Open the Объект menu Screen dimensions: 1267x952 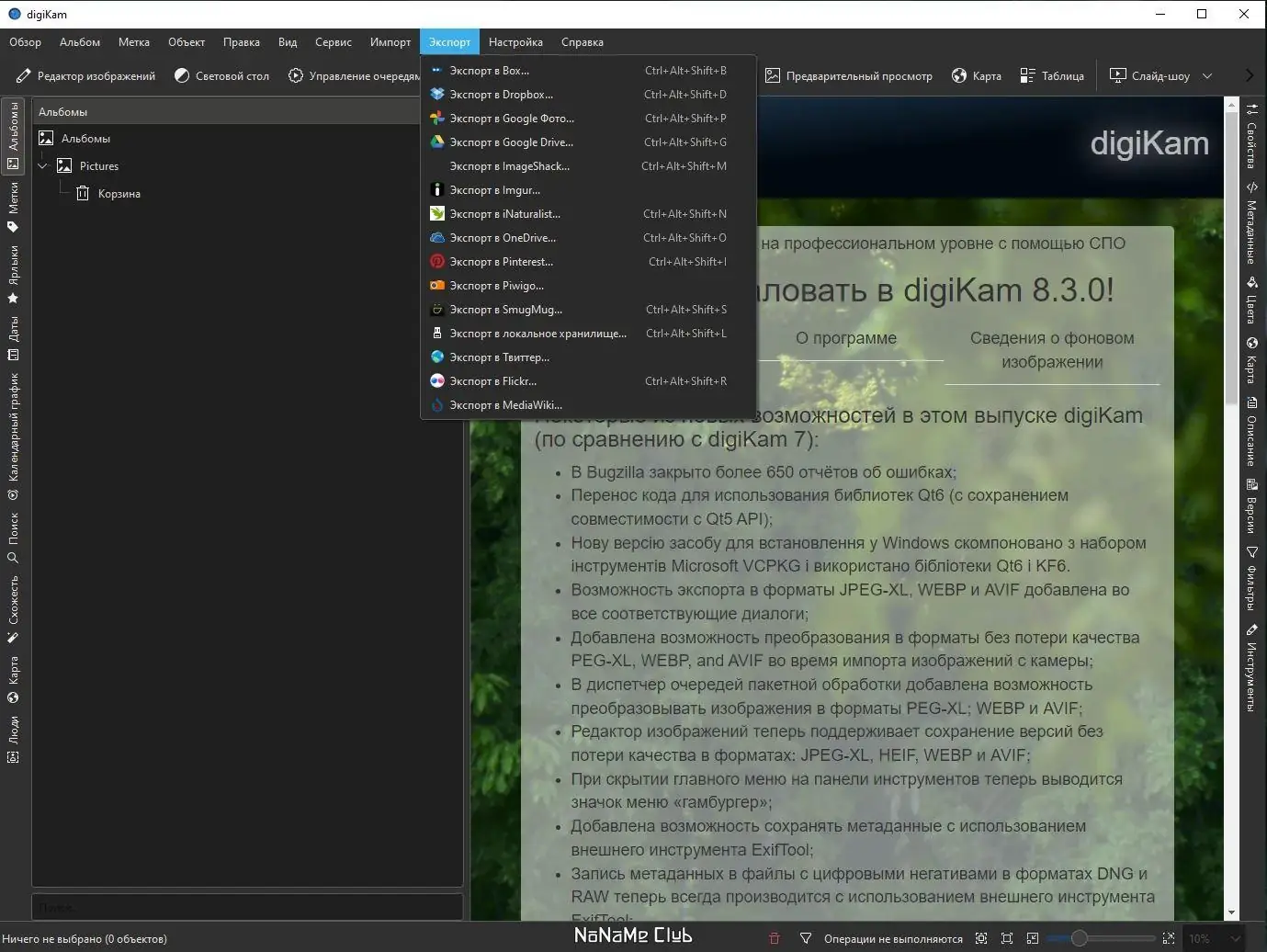(187, 42)
